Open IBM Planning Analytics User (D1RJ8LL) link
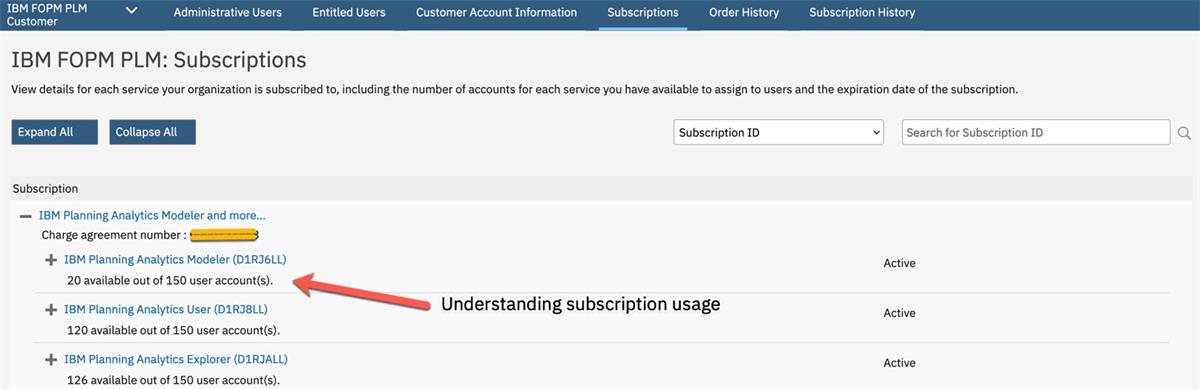Screen dimensions: 1200x389 [x=165, y=310]
